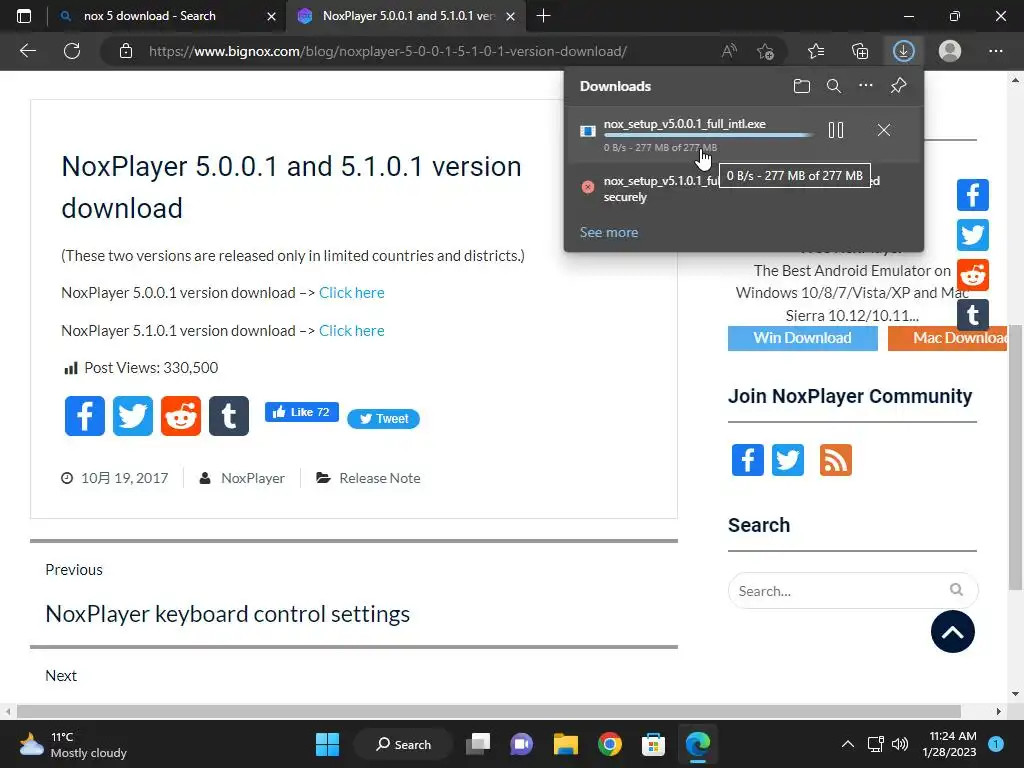Open floating Twitter share icon on the right edge
The width and height of the screenshot is (1024, 768).
pos(973,235)
